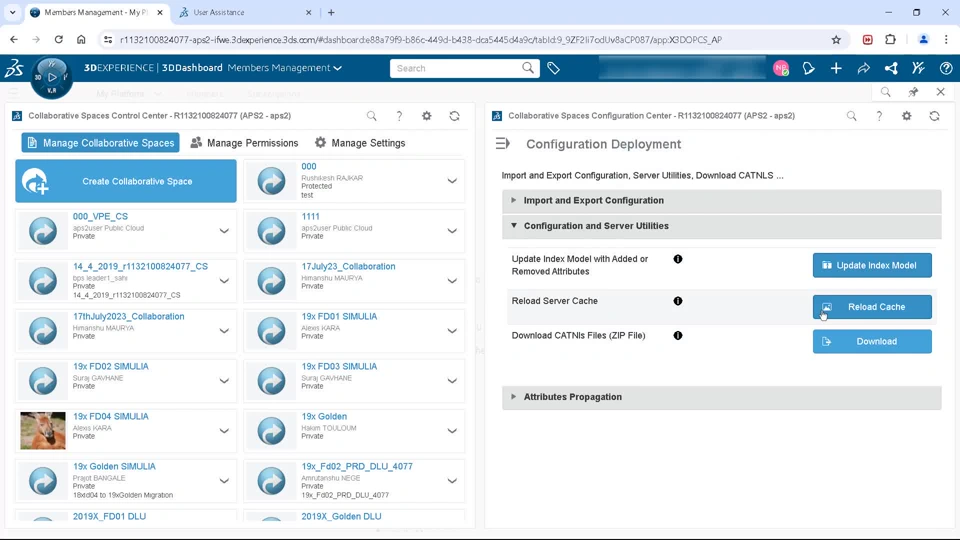Click Update Index Model button
This screenshot has width=960, height=540.
(872, 265)
